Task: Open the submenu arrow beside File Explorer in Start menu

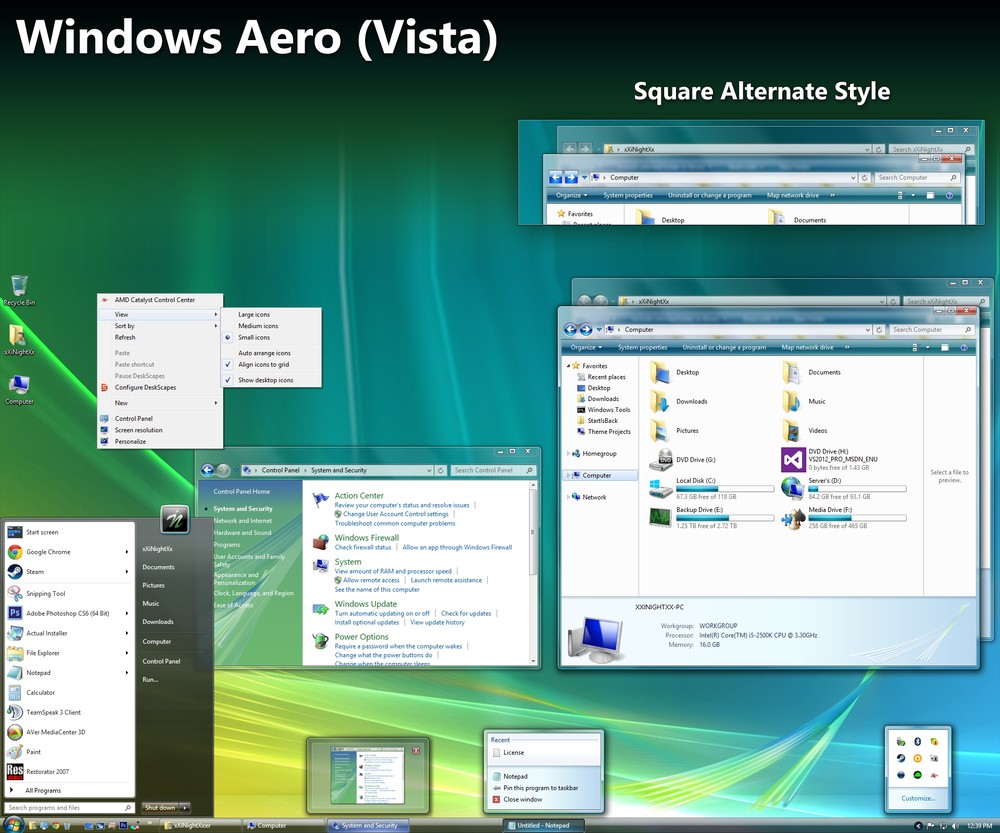Action: click(x=127, y=652)
